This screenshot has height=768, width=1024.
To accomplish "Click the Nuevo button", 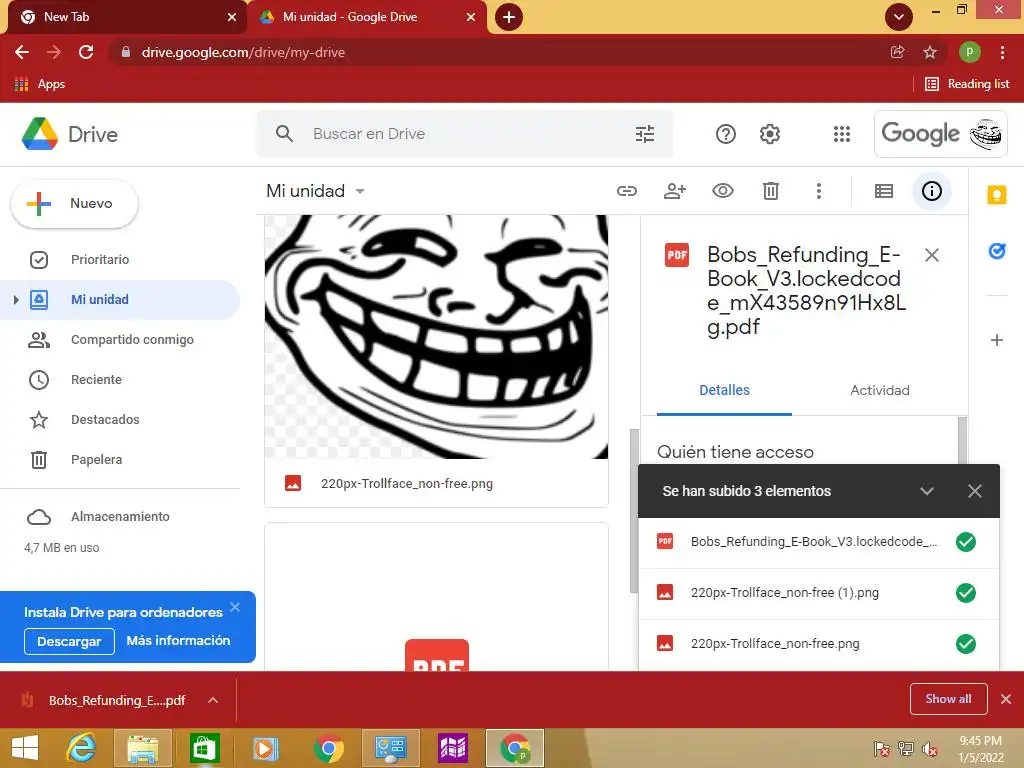I will [74, 204].
